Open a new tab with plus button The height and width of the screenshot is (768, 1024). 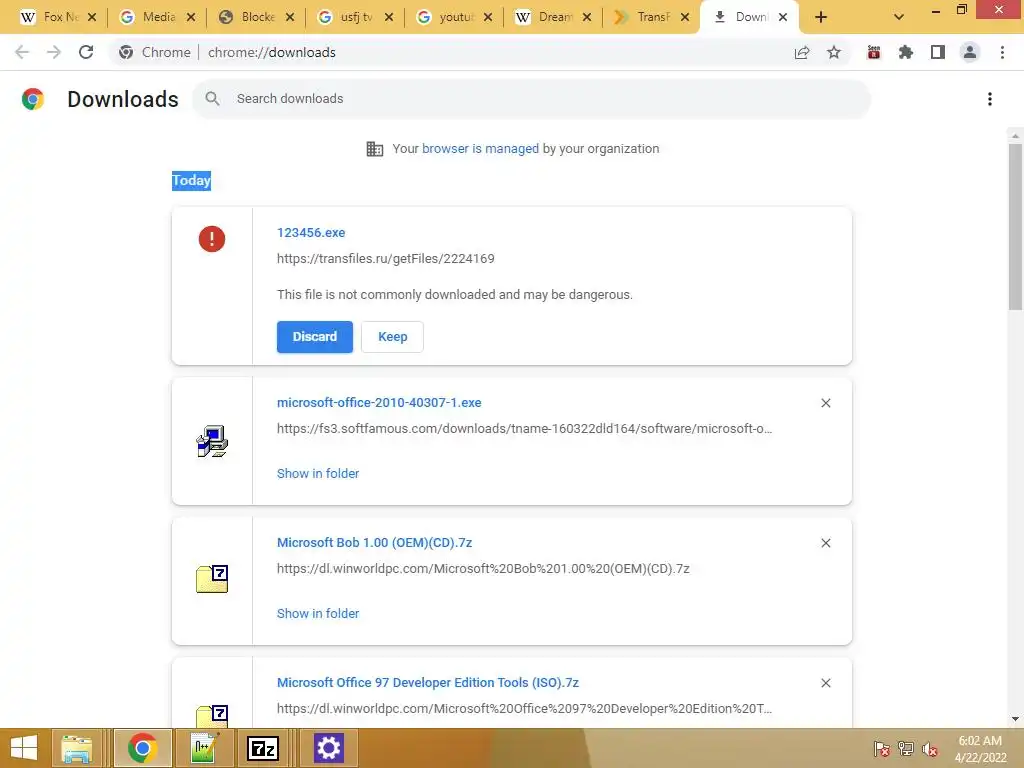(821, 17)
